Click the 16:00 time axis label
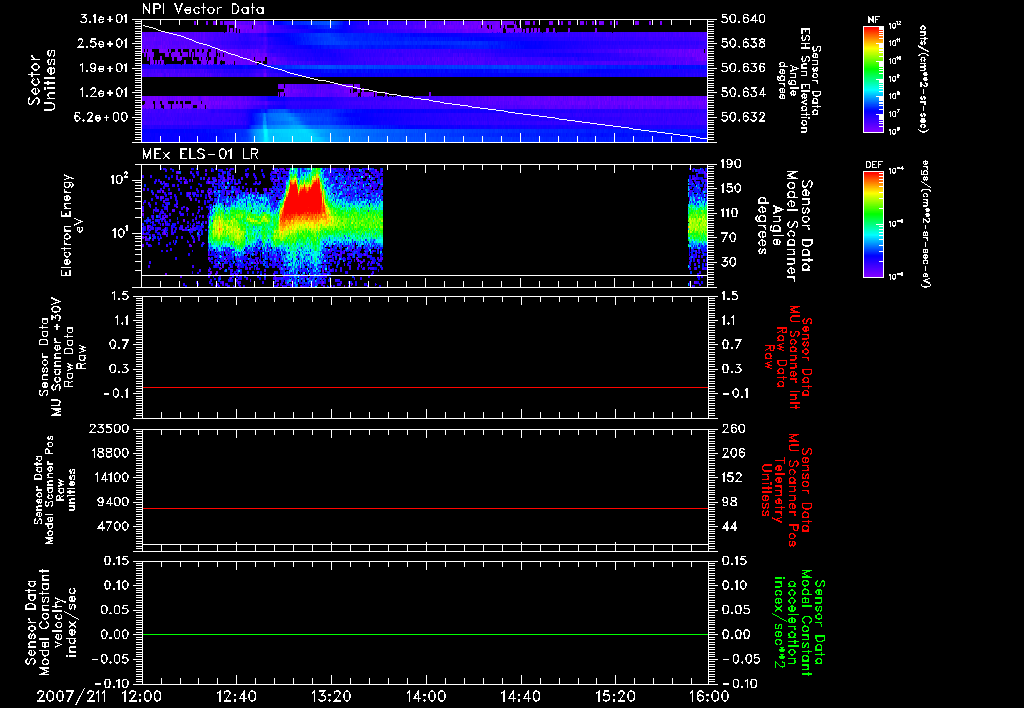 click(709, 696)
